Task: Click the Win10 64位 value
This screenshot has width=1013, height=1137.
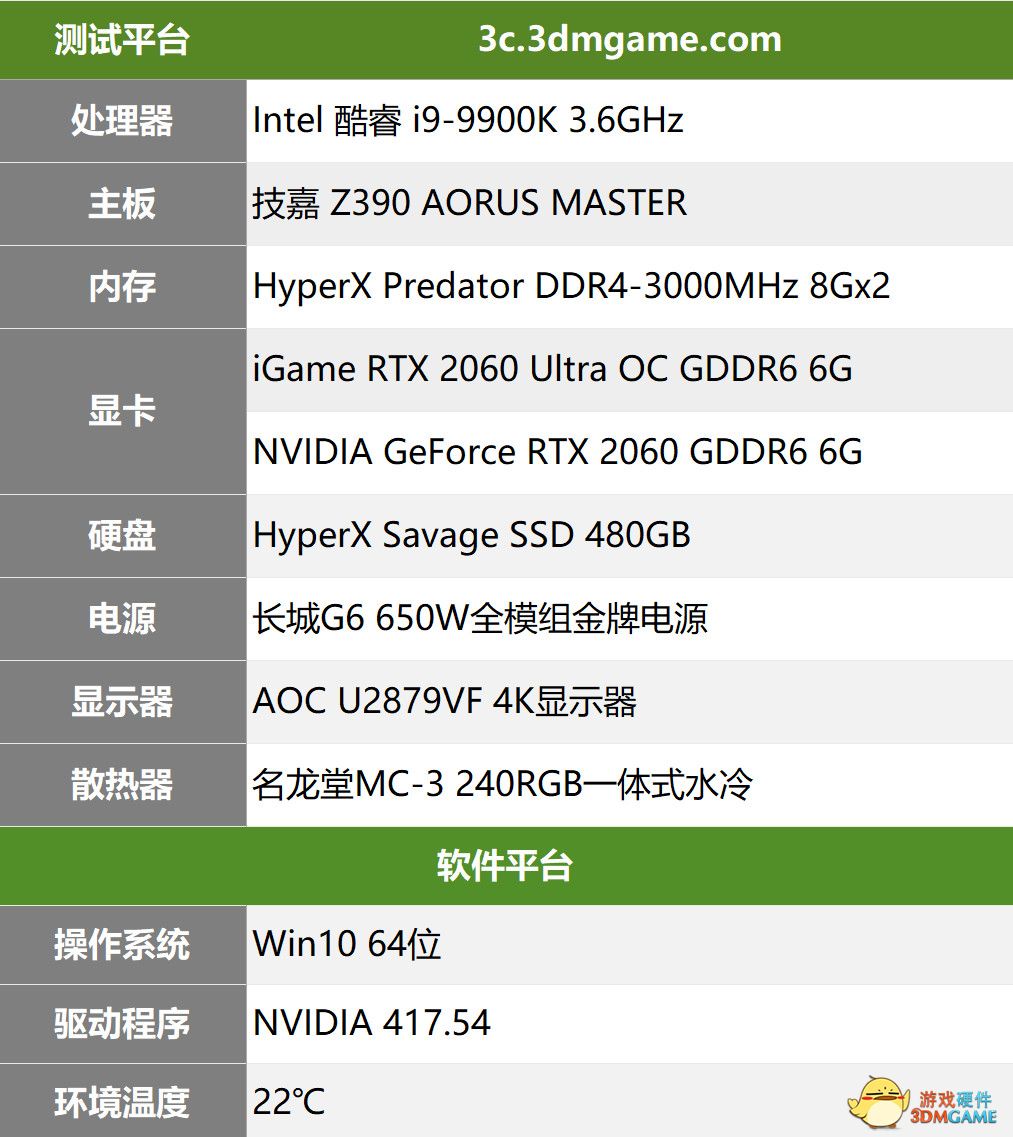Action: [347, 944]
